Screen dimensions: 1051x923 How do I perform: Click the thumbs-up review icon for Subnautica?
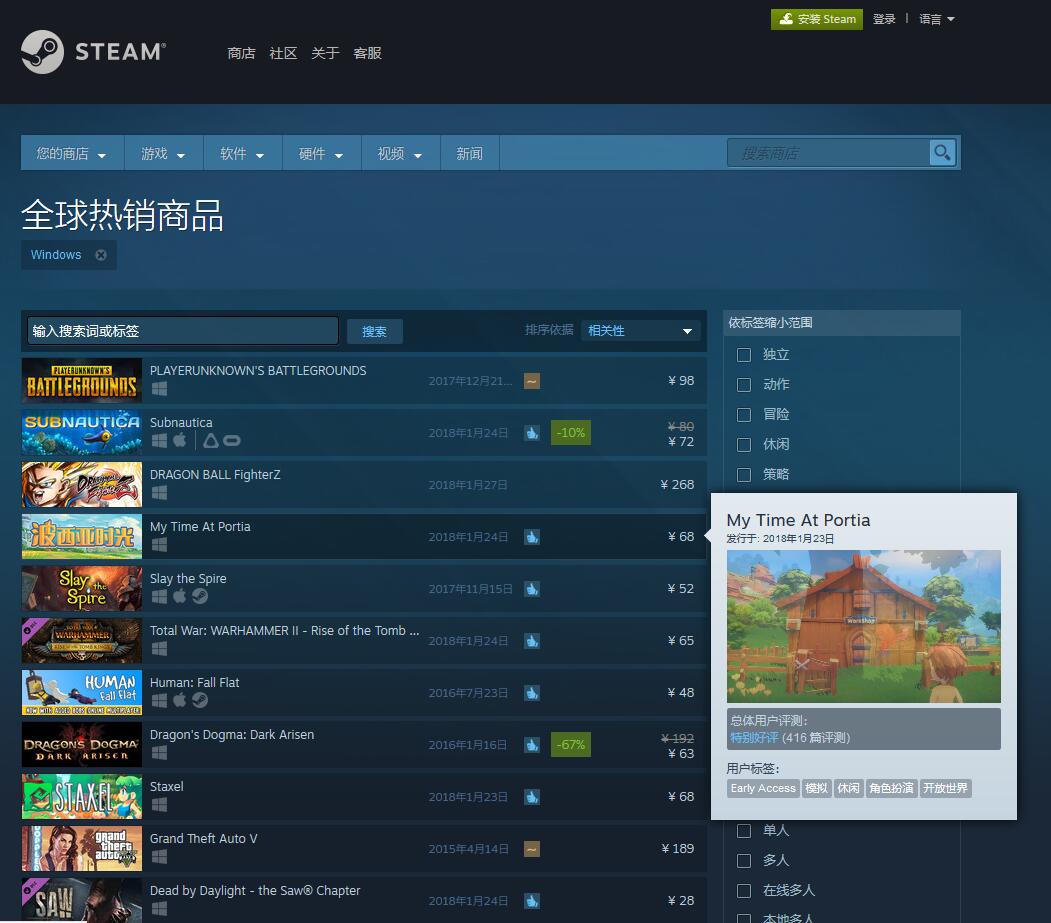click(x=532, y=433)
